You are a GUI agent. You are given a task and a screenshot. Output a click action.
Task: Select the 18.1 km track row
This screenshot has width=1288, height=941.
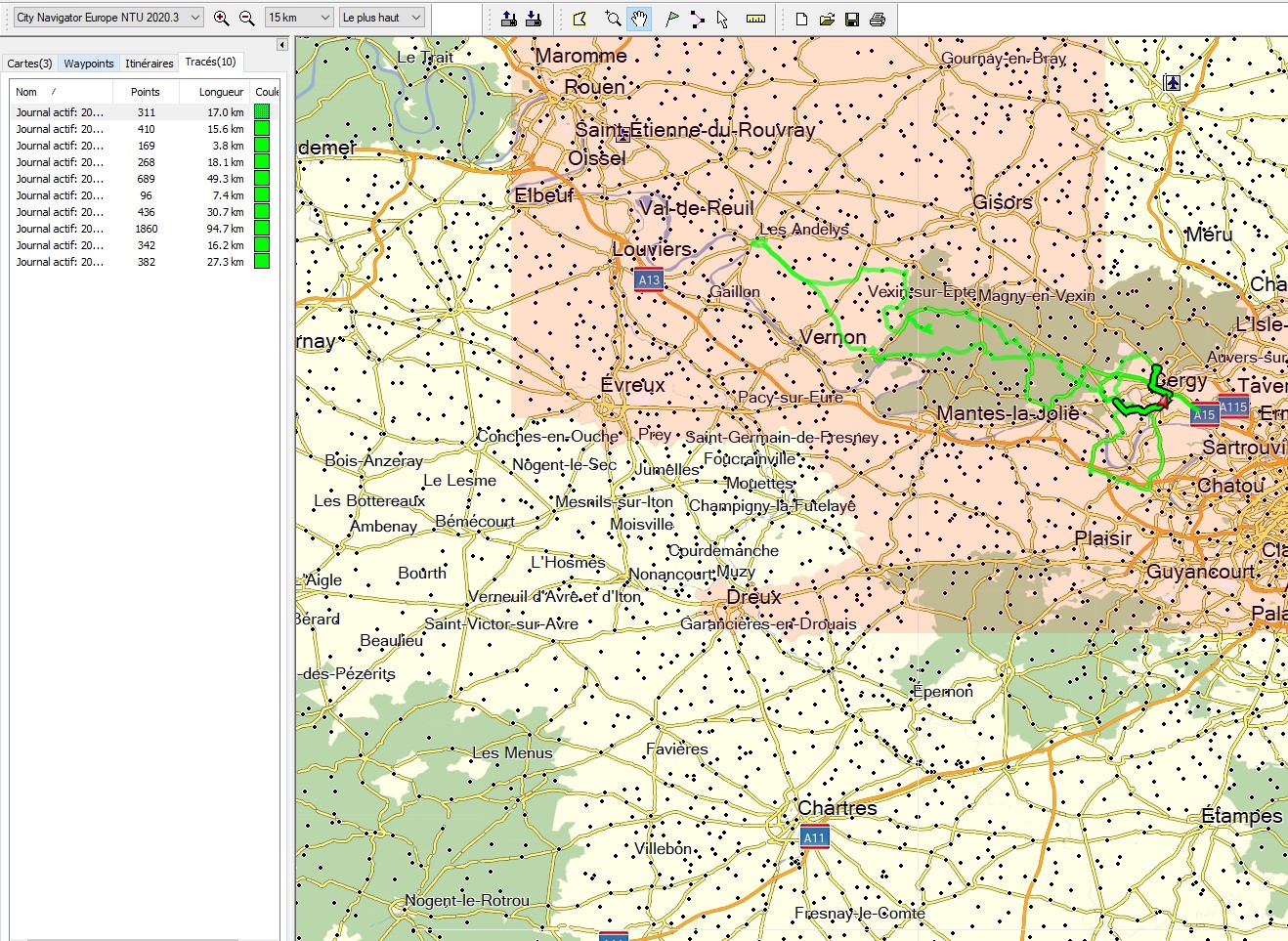coord(145,162)
